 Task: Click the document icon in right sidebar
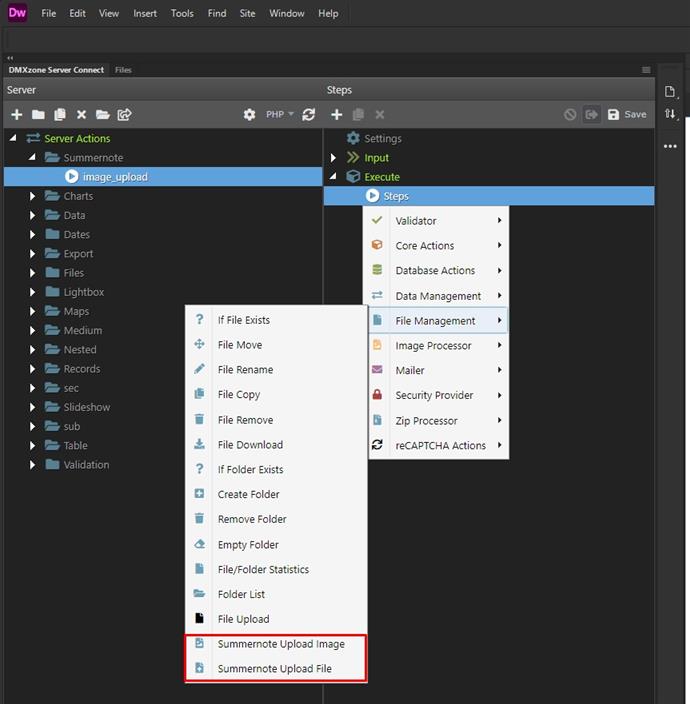[x=670, y=92]
